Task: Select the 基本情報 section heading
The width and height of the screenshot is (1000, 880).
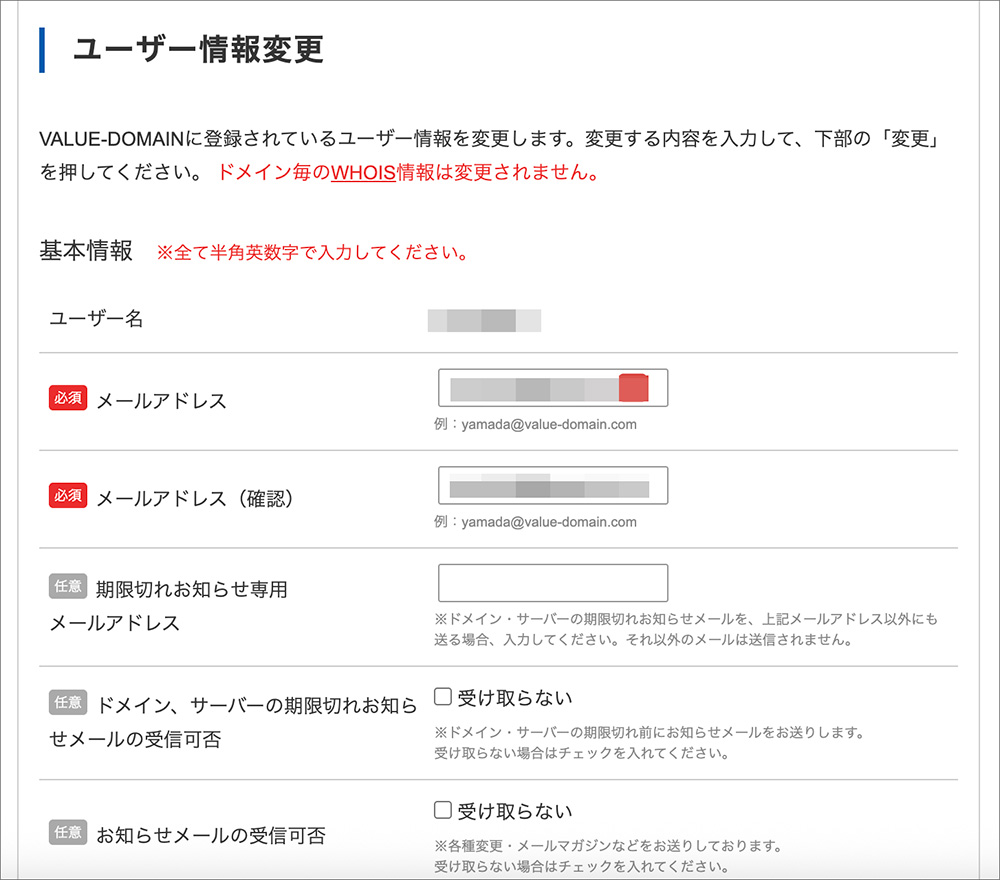Action: coord(84,251)
